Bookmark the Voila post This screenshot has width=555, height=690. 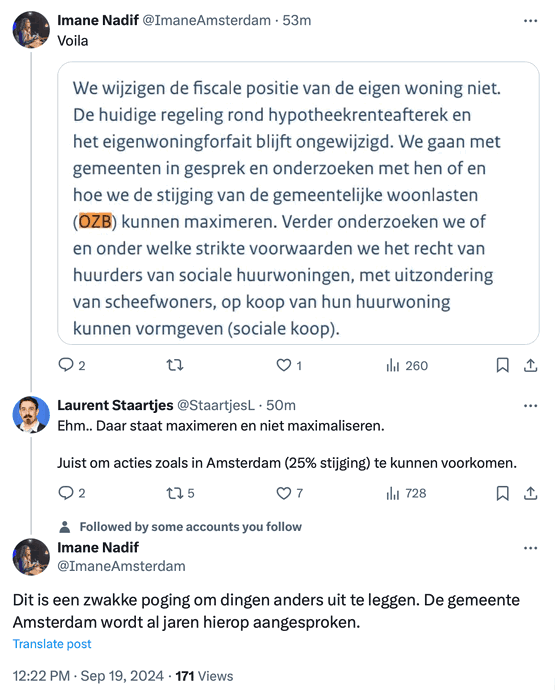(x=502, y=365)
